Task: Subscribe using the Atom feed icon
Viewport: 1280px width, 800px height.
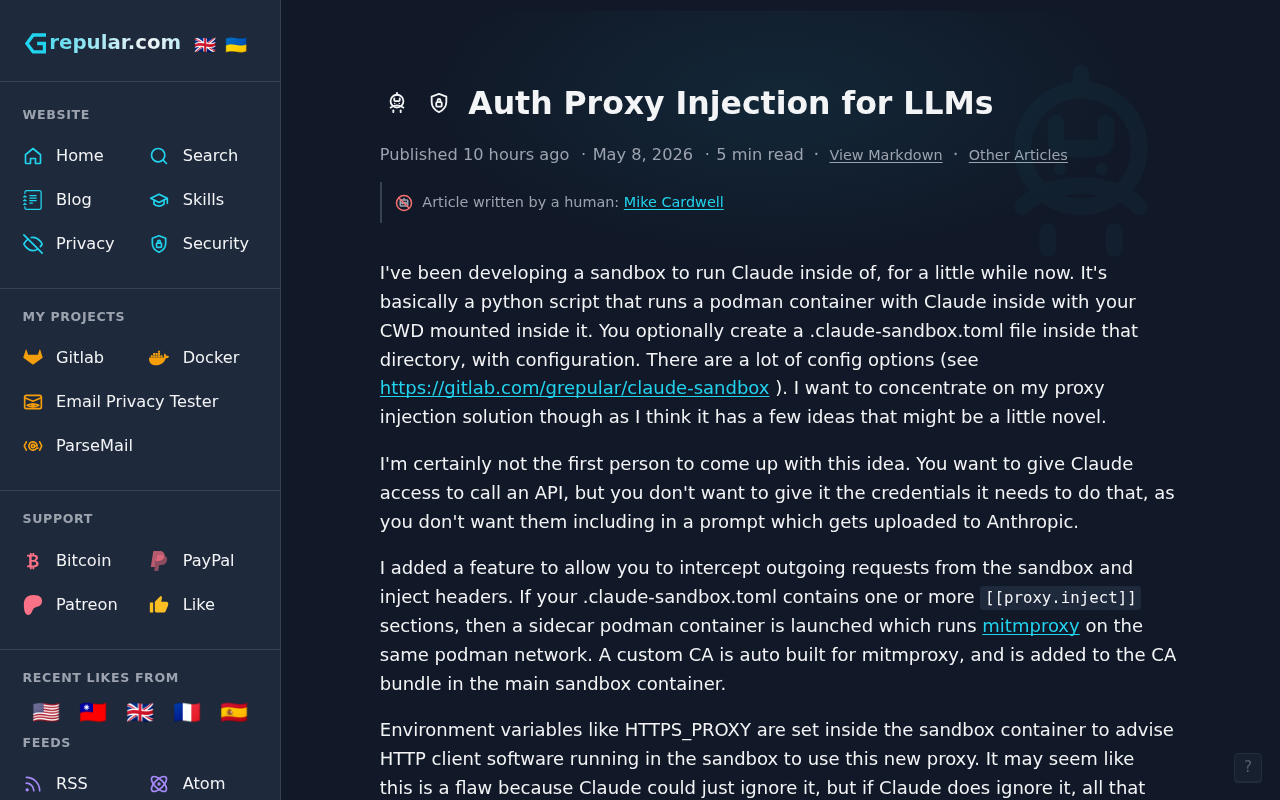Action: [159, 784]
